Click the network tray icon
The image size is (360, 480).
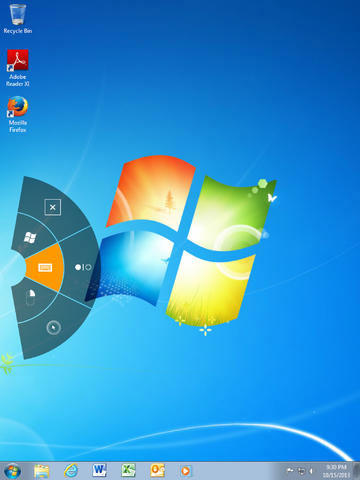pos(301,471)
